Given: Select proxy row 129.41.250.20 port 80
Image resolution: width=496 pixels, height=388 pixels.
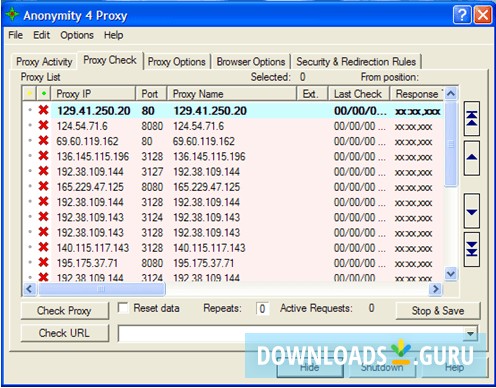Looking at the screenshot, I should click(x=233, y=110).
